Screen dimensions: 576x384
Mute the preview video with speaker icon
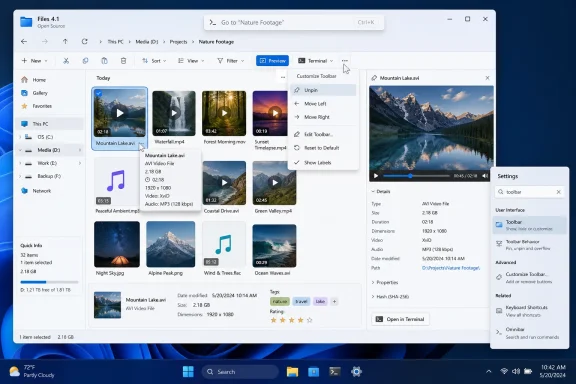485,176
